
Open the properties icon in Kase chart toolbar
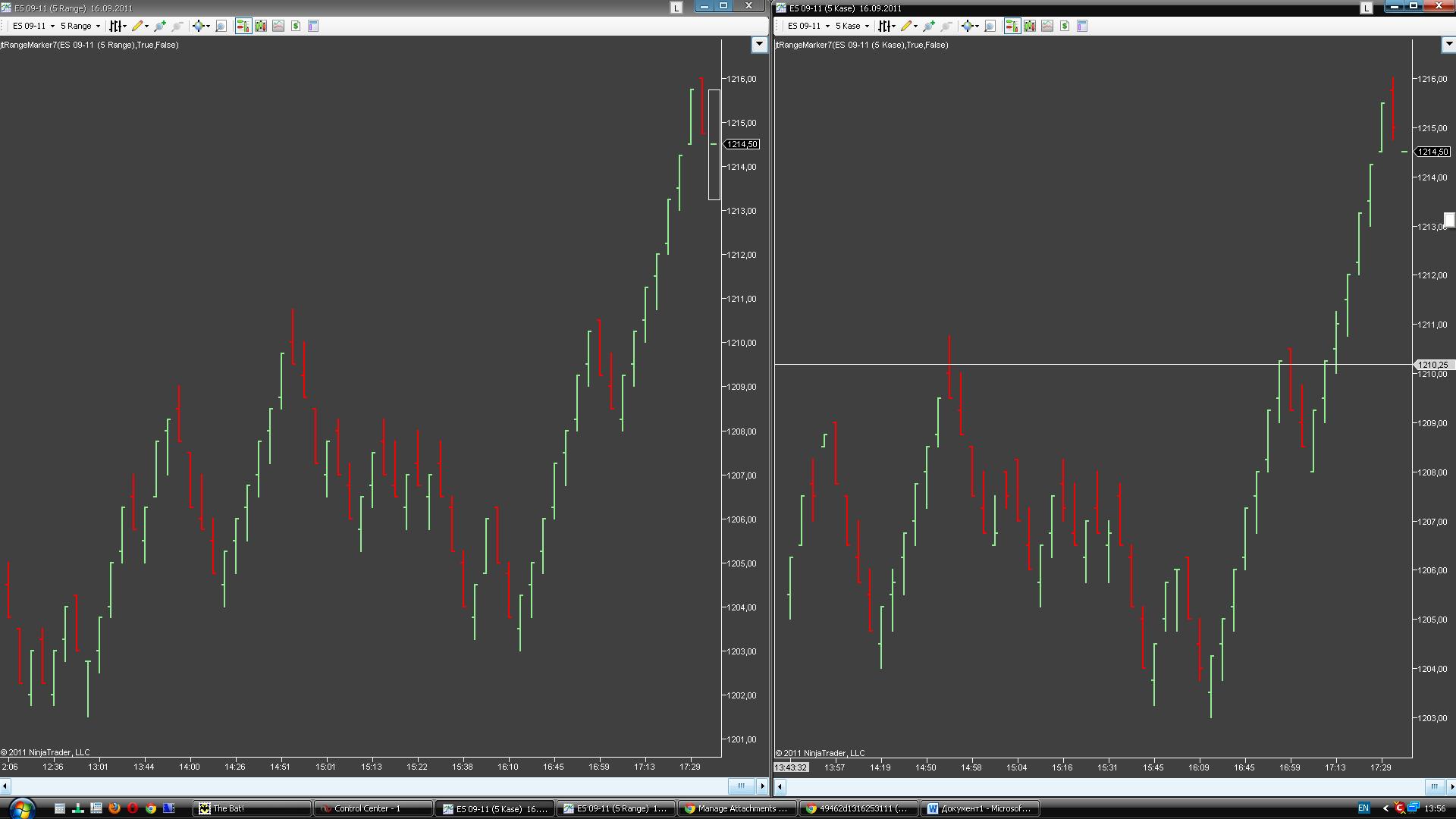coord(1082,26)
